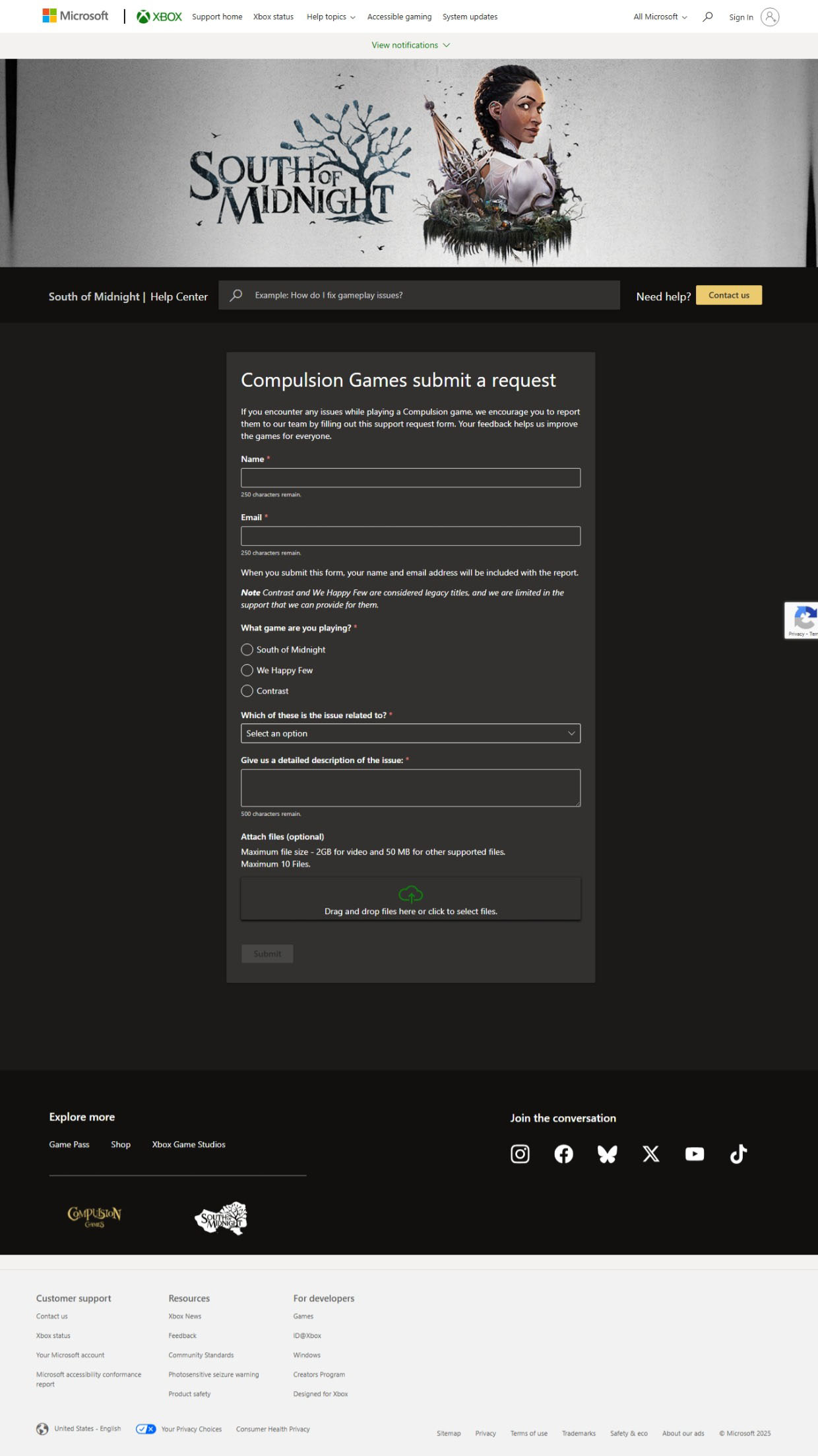Click into the Name input field
Viewport: 818px width, 1456px height.
click(410, 478)
